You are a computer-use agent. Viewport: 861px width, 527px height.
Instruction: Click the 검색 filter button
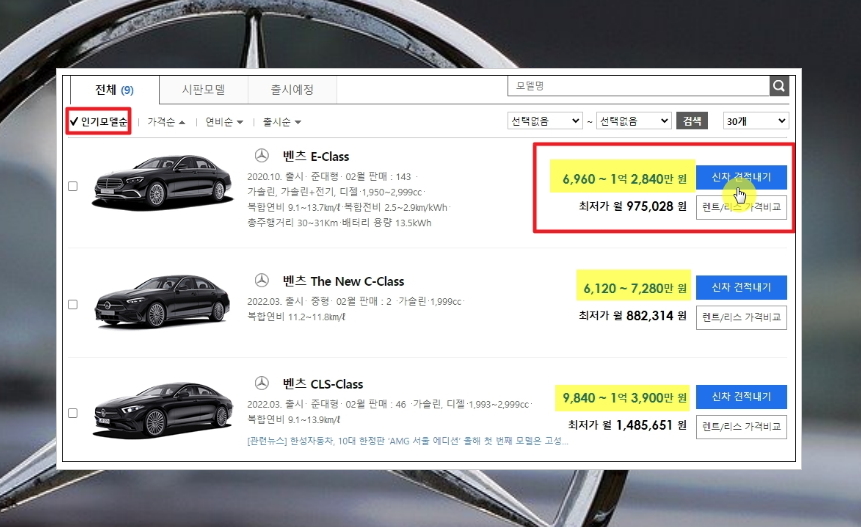692,121
